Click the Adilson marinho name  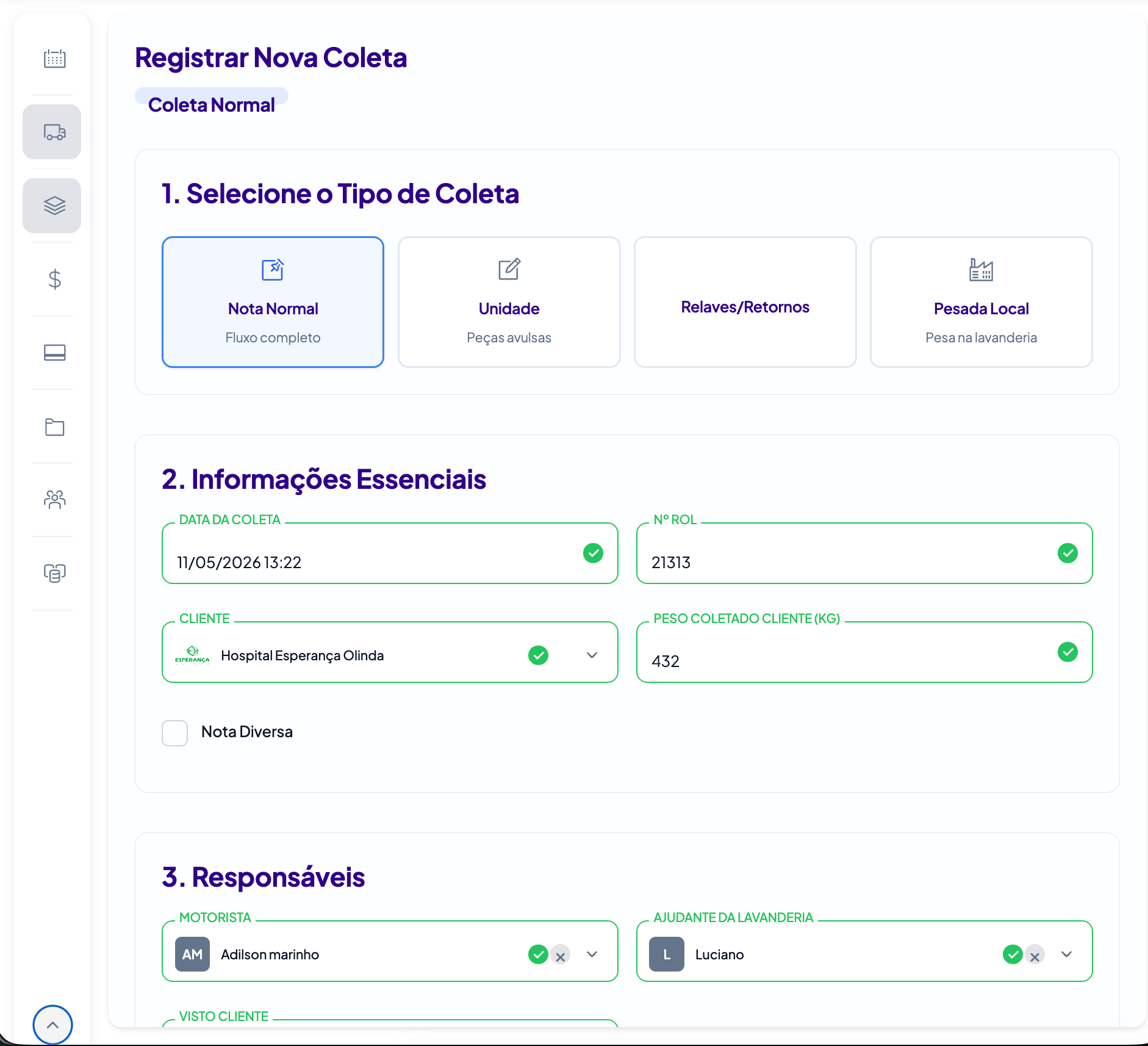click(270, 954)
